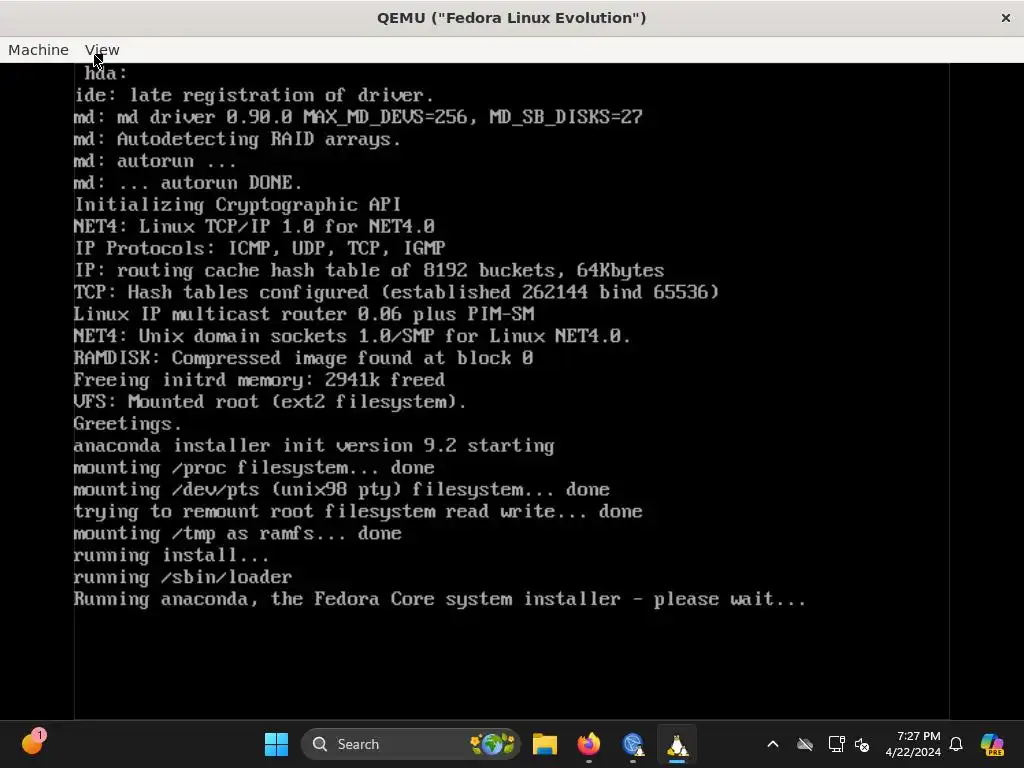Click 'md: Autodetecting RAID arrays.' line
Screen dimensions: 1024x768
point(236,139)
